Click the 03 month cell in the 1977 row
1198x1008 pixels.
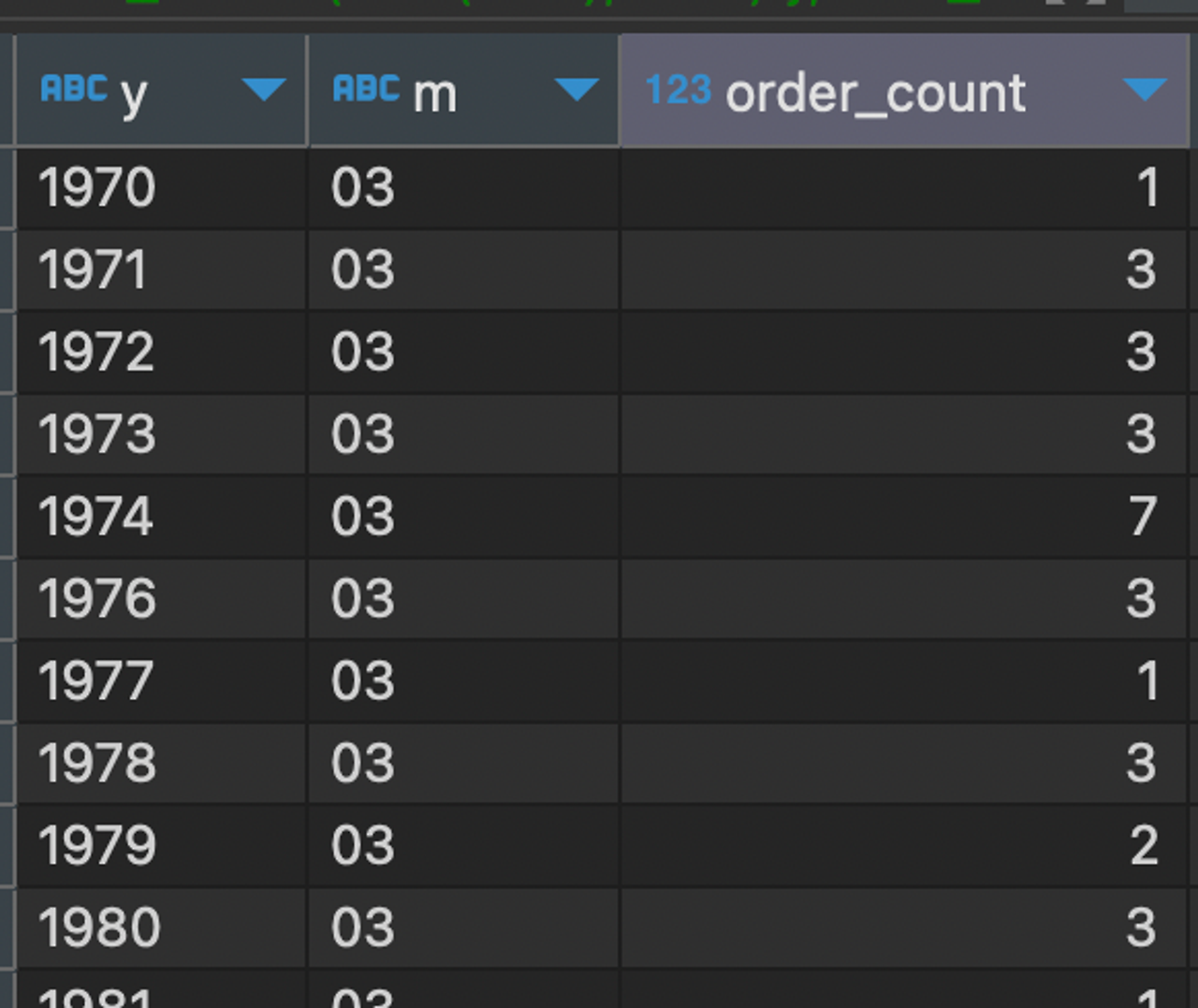464,682
